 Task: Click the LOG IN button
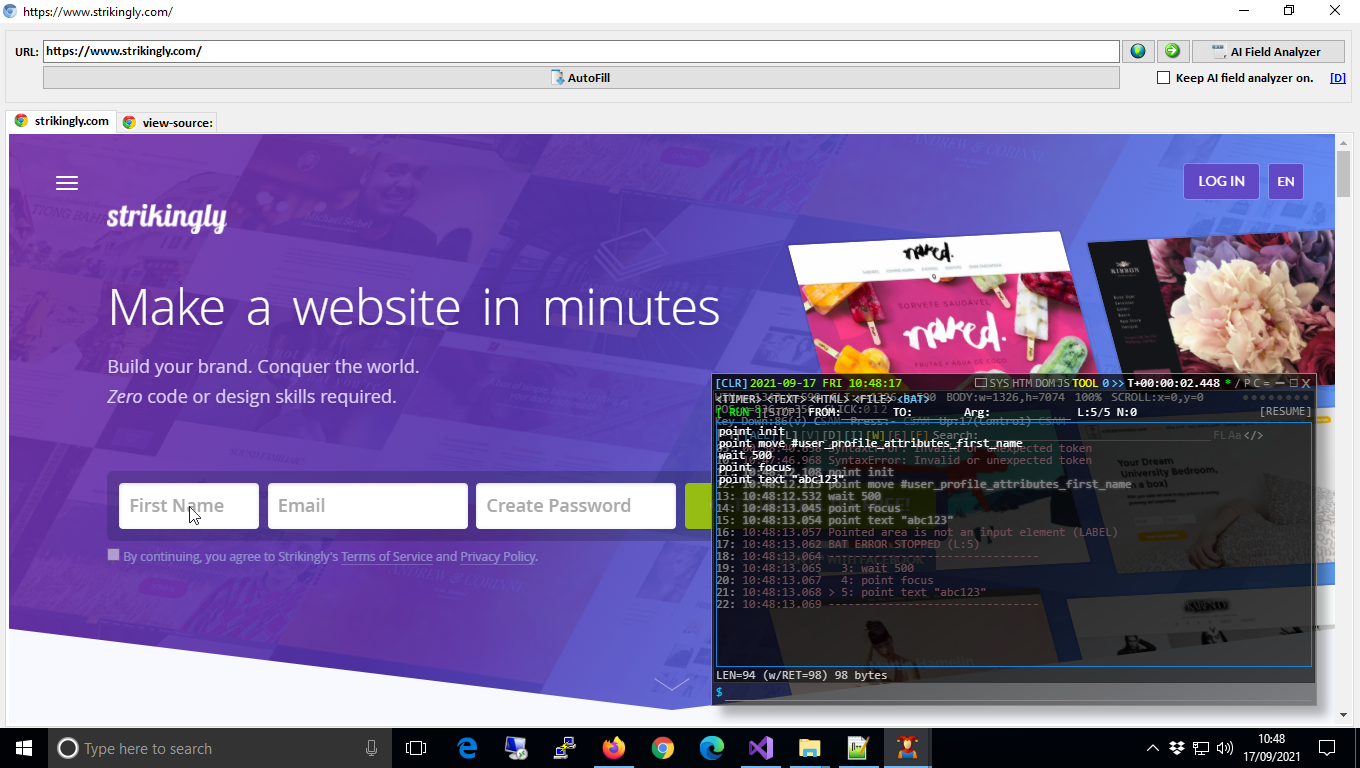pos(1221,181)
